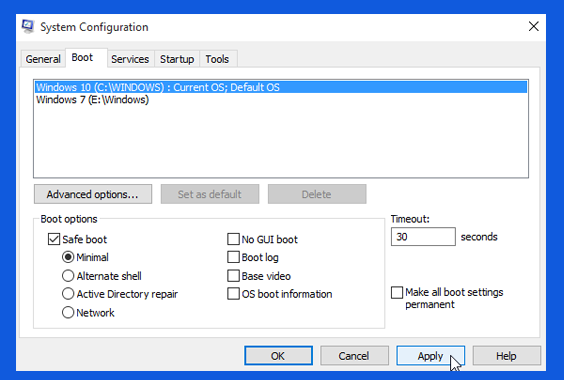Click into the Timeout seconds field

(x=423, y=237)
